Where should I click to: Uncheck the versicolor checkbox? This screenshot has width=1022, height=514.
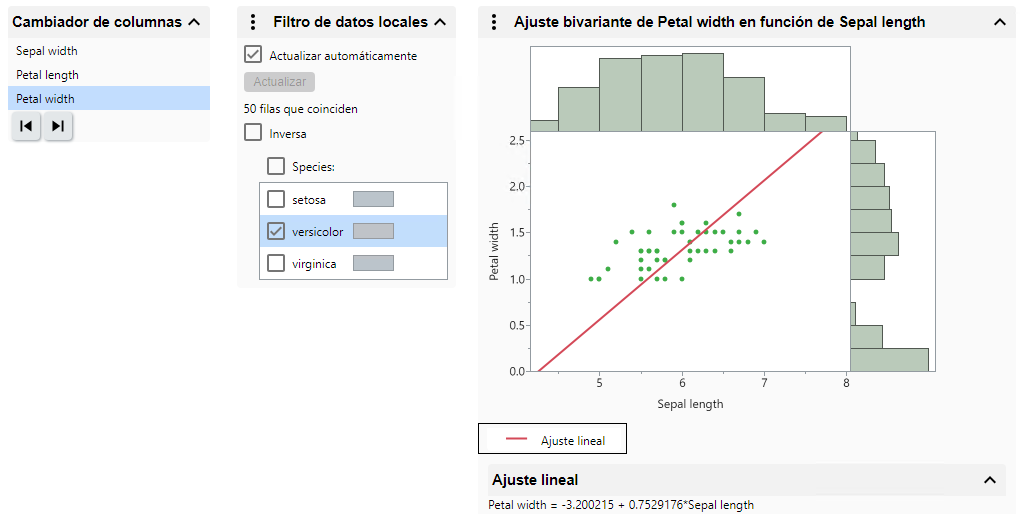(x=276, y=231)
